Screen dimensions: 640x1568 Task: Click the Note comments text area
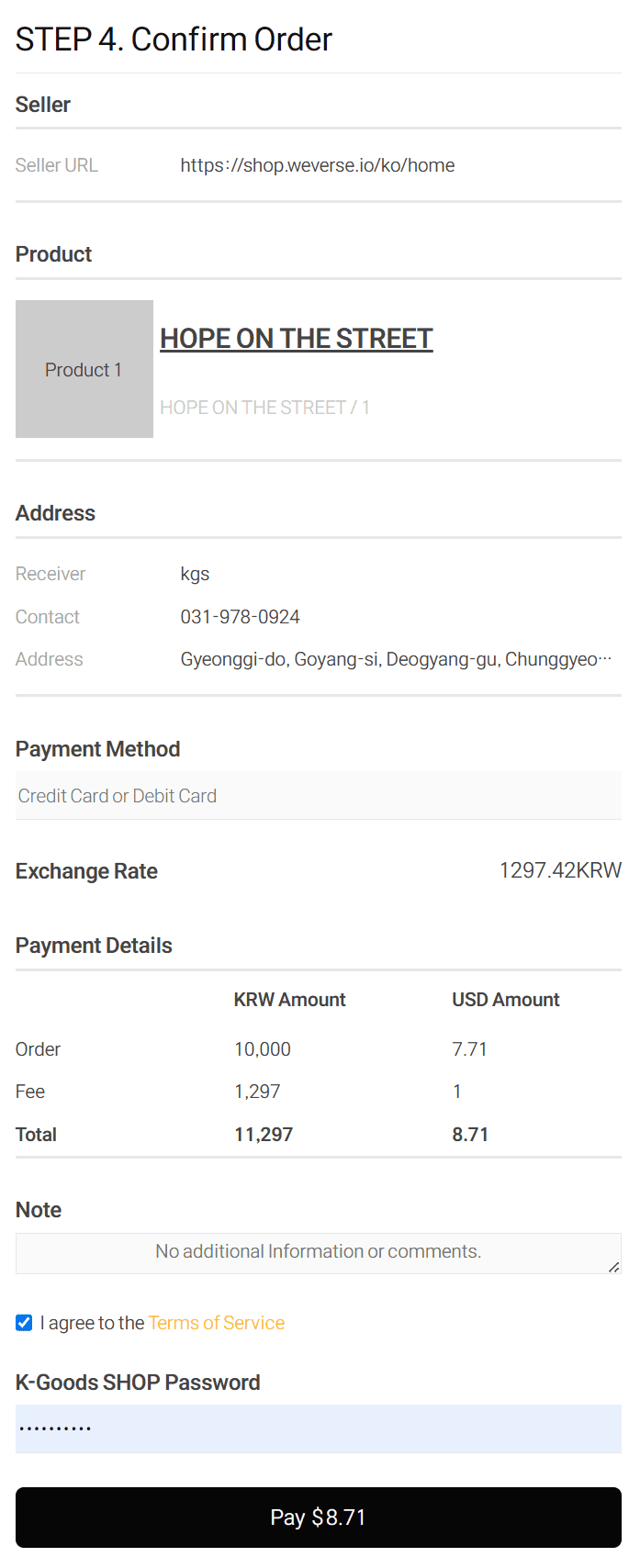click(x=318, y=1251)
